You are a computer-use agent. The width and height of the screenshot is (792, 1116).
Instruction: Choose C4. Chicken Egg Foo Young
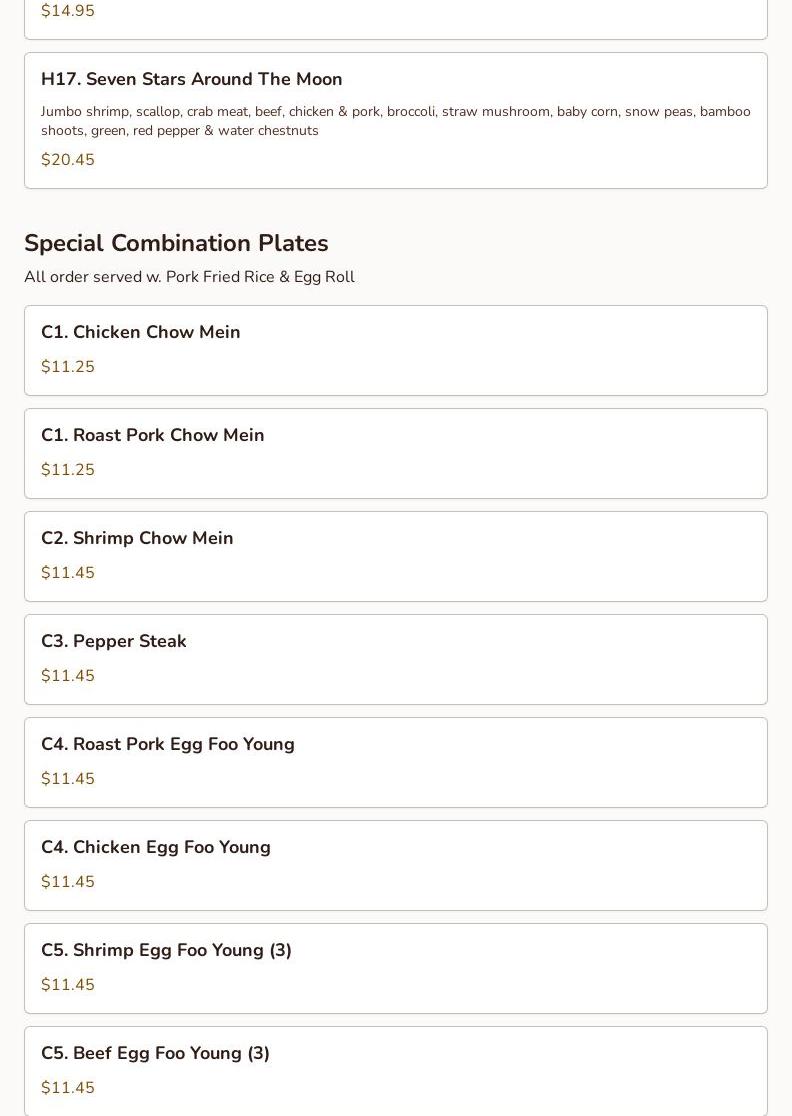[156, 847]
